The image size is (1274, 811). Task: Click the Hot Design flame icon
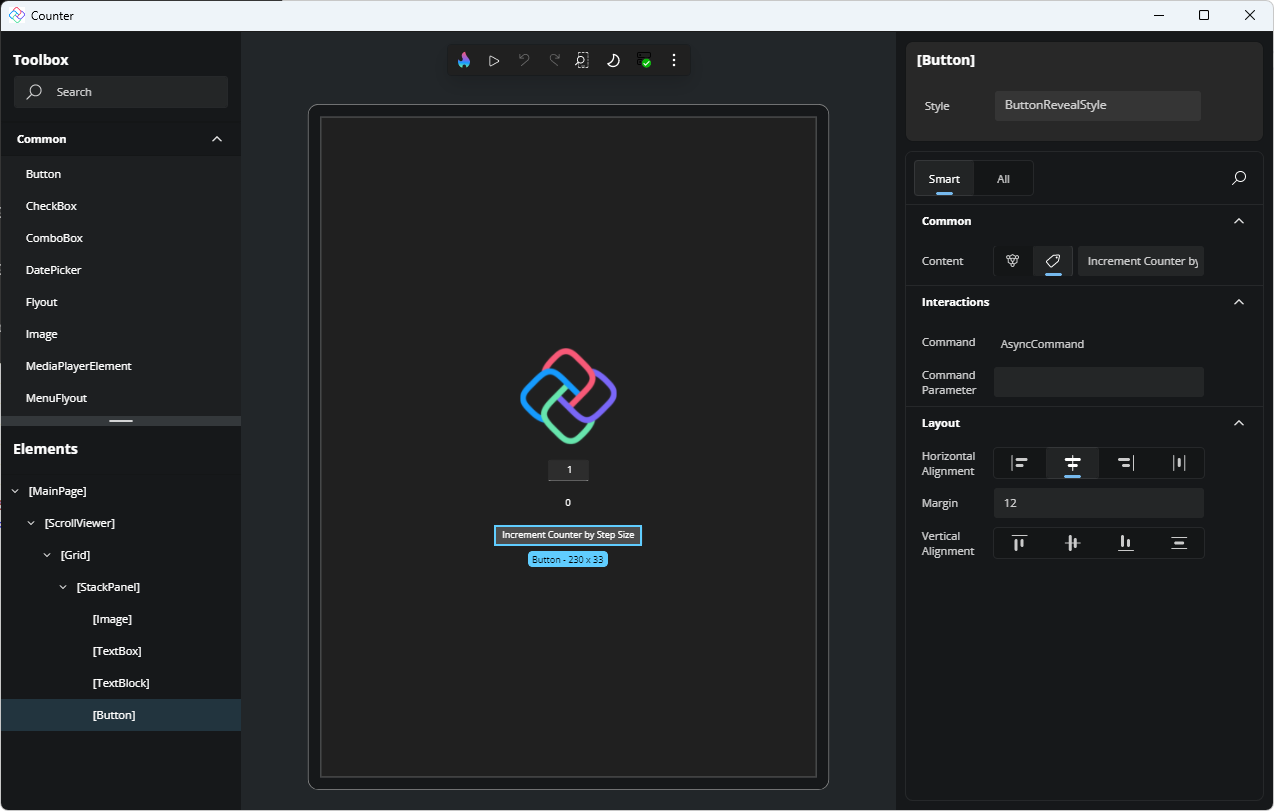[x=463, y=60]
